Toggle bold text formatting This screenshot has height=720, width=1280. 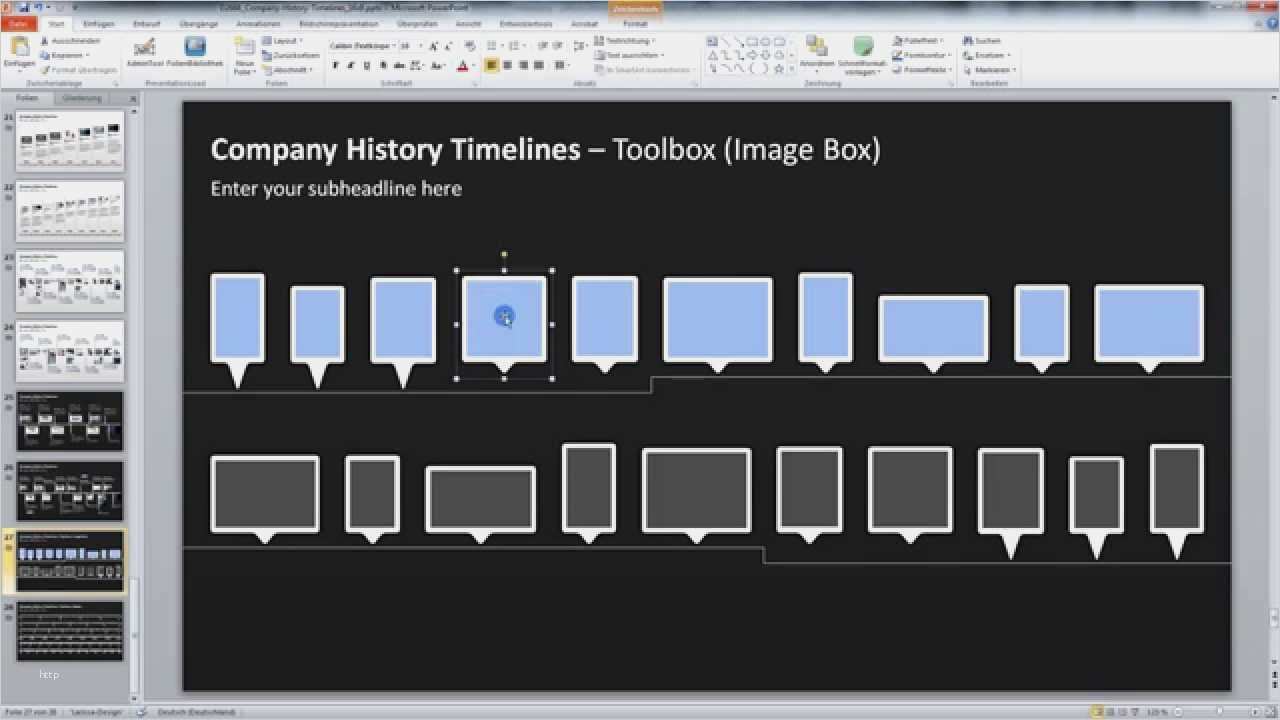(335, 66)
